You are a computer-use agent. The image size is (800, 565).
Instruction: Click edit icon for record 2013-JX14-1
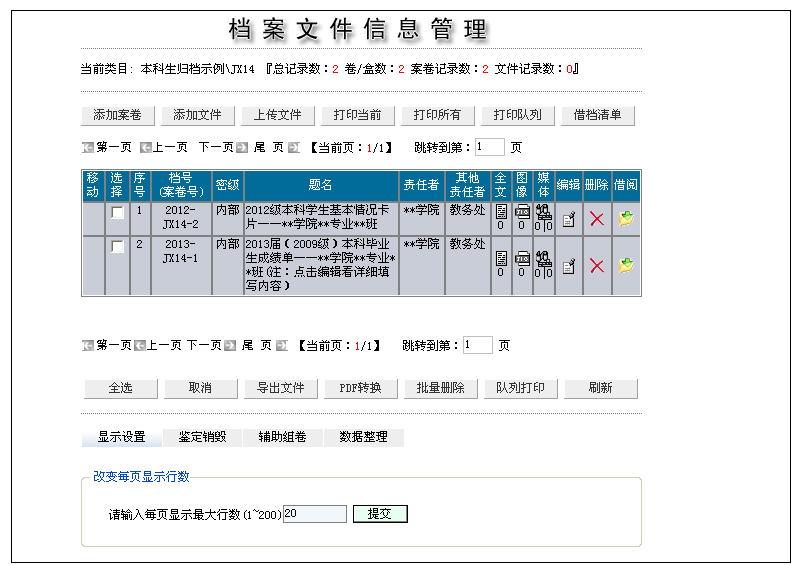(x=568, y=265)
